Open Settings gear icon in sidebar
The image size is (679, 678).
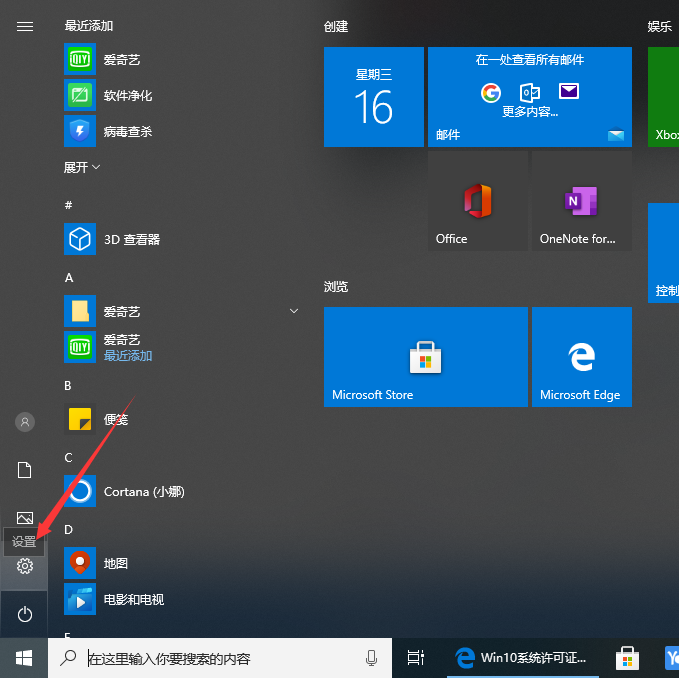pyautogui.click(x=25, y=566)
